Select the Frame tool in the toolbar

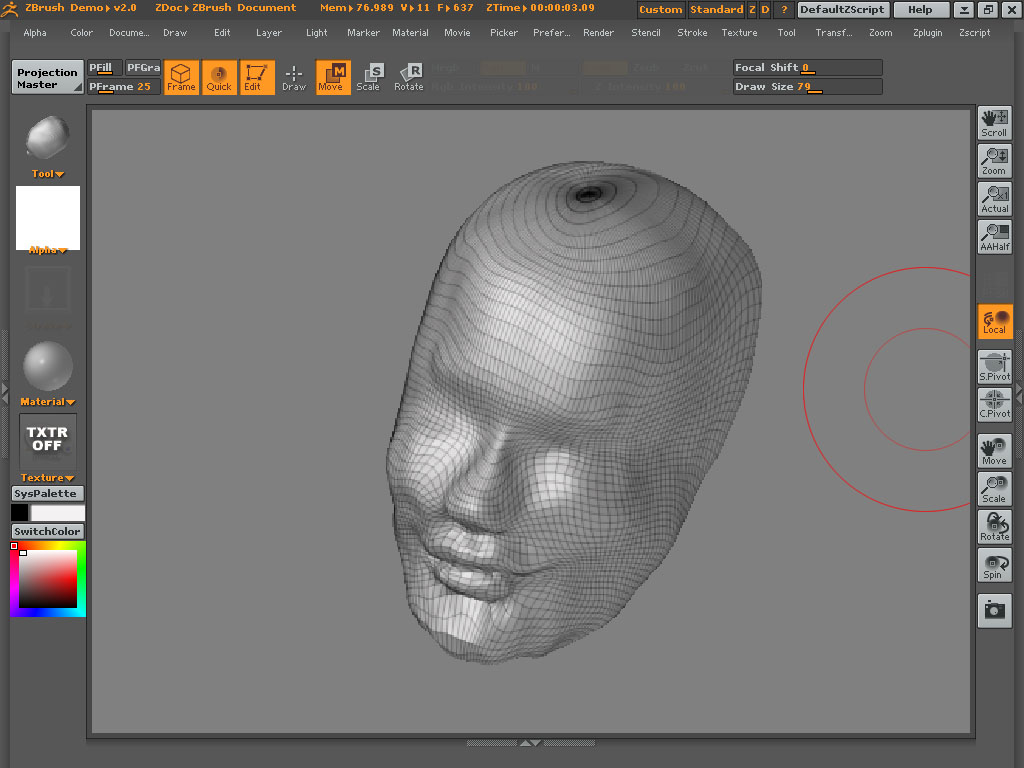coord(181,76)
